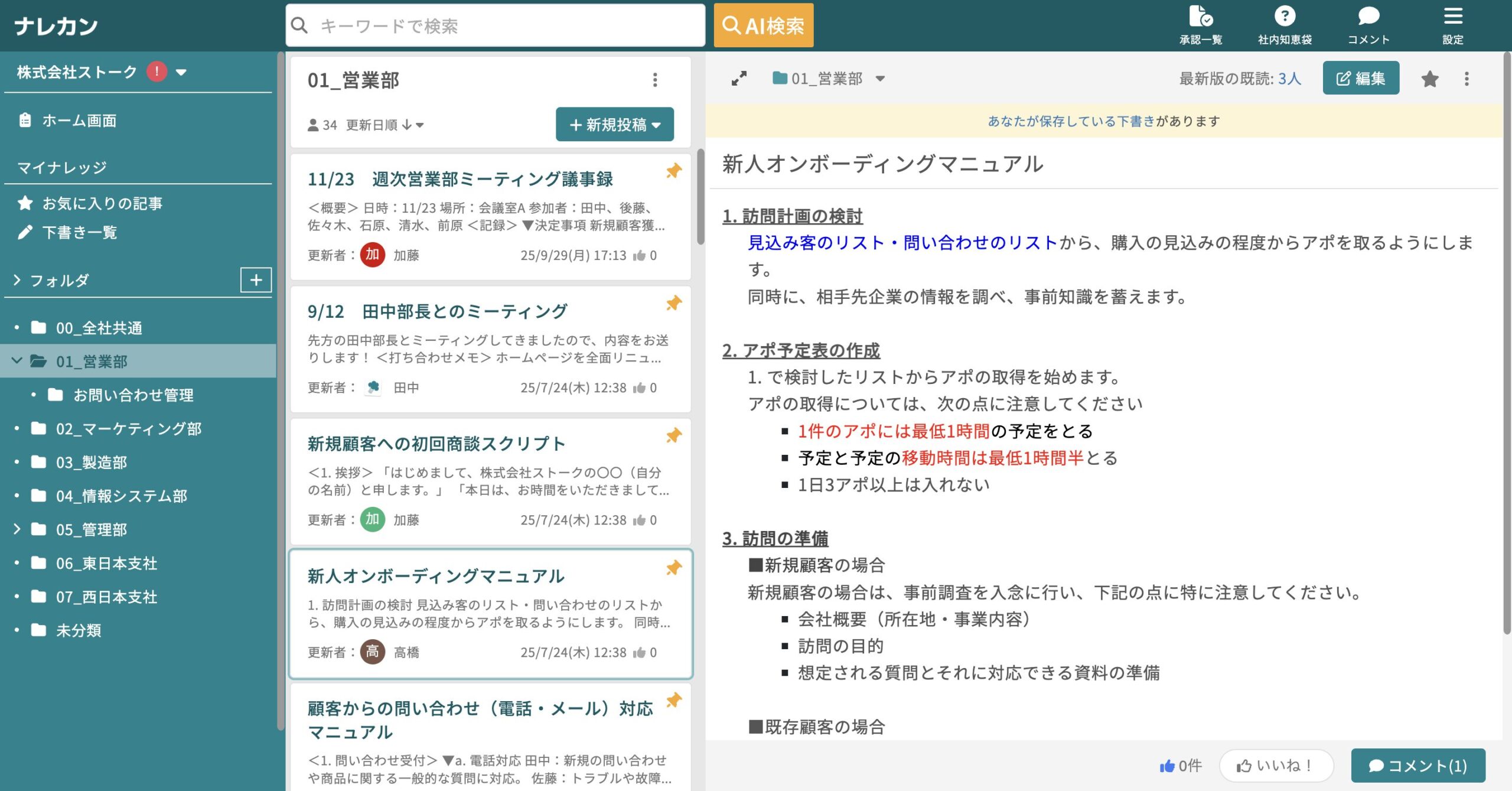Viewport: 1512px width, 791px height.
Task: Open the 設定 hamburger menu
Action: [1453, 25]
